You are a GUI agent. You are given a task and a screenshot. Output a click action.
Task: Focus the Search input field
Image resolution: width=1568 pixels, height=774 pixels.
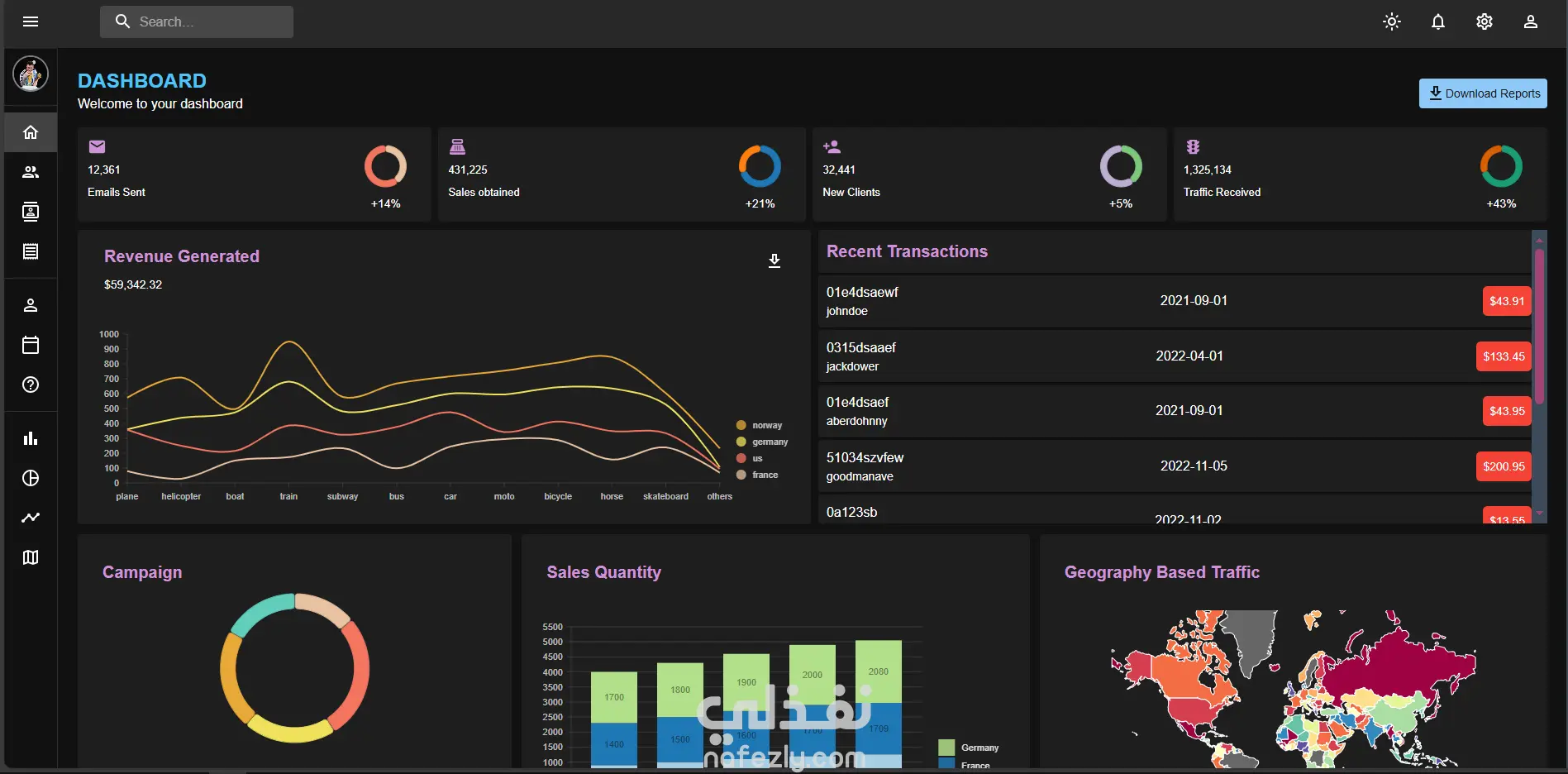[x=197, y=21]
